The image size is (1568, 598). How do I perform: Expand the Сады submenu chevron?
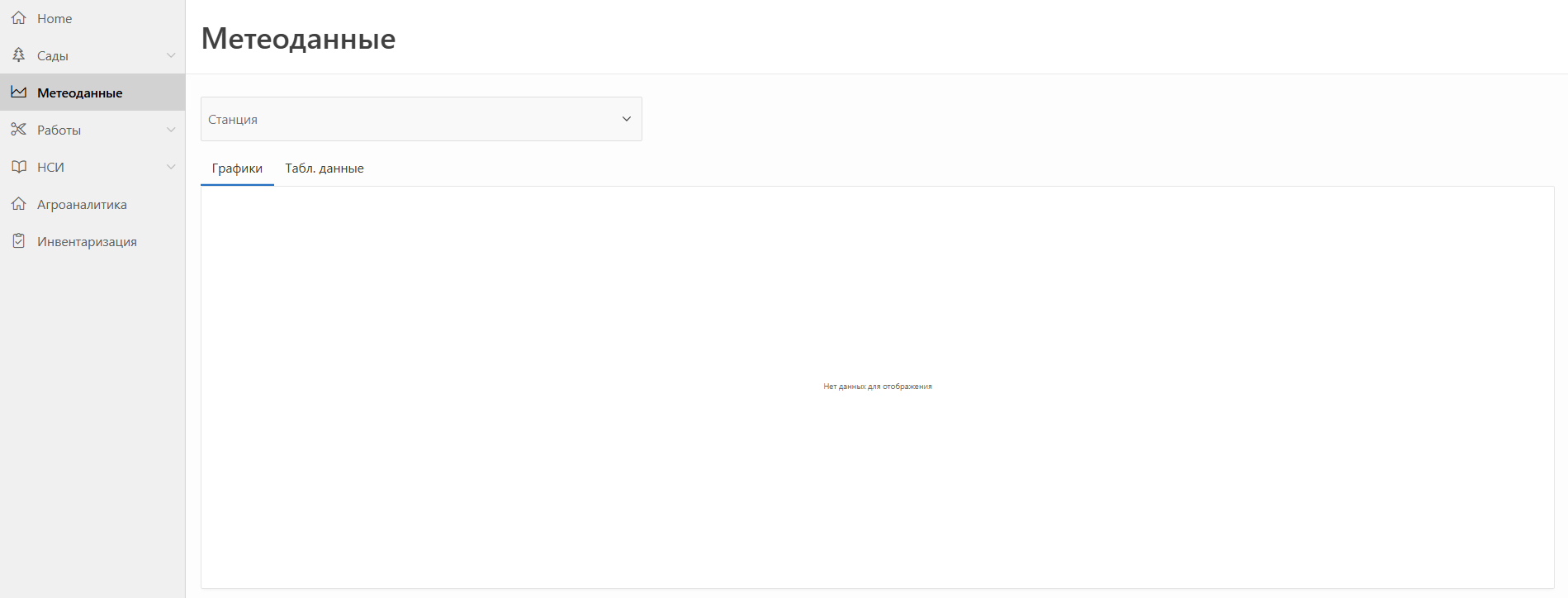171,55
